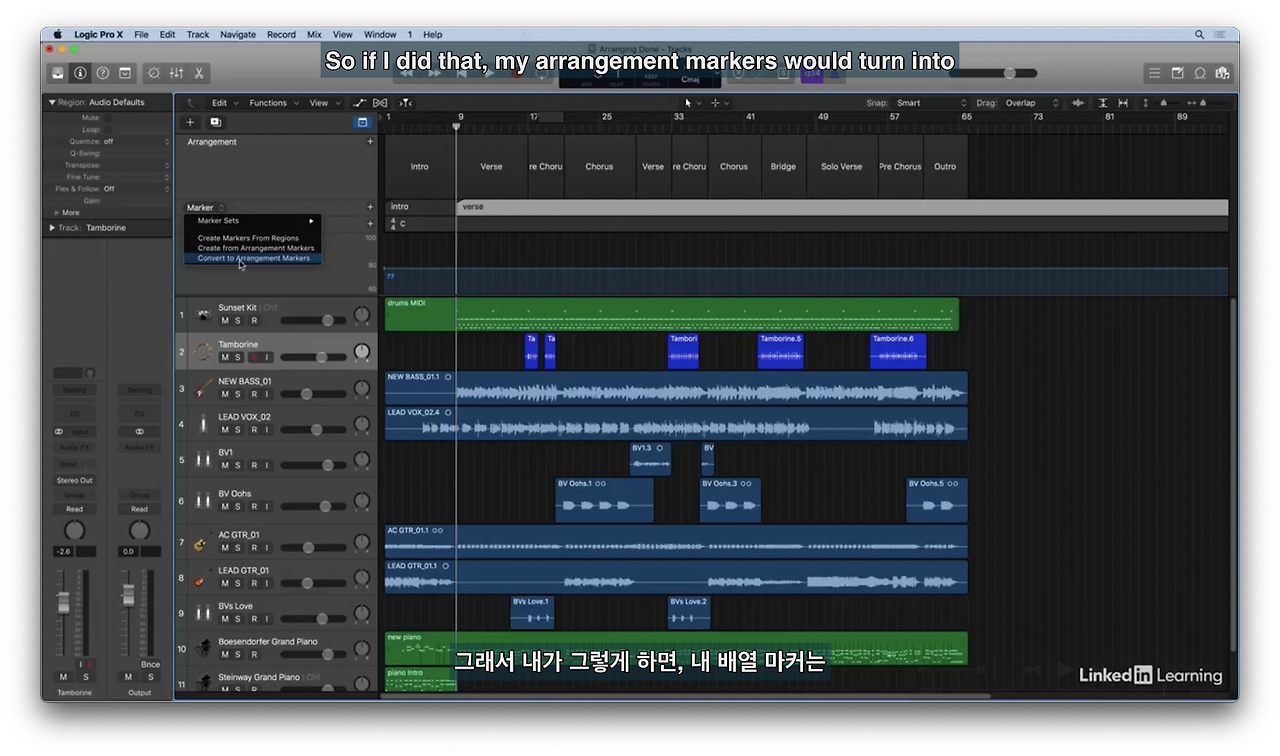
Task: Choose Create Markers From Regions
Action: click(x=253, y=238)
